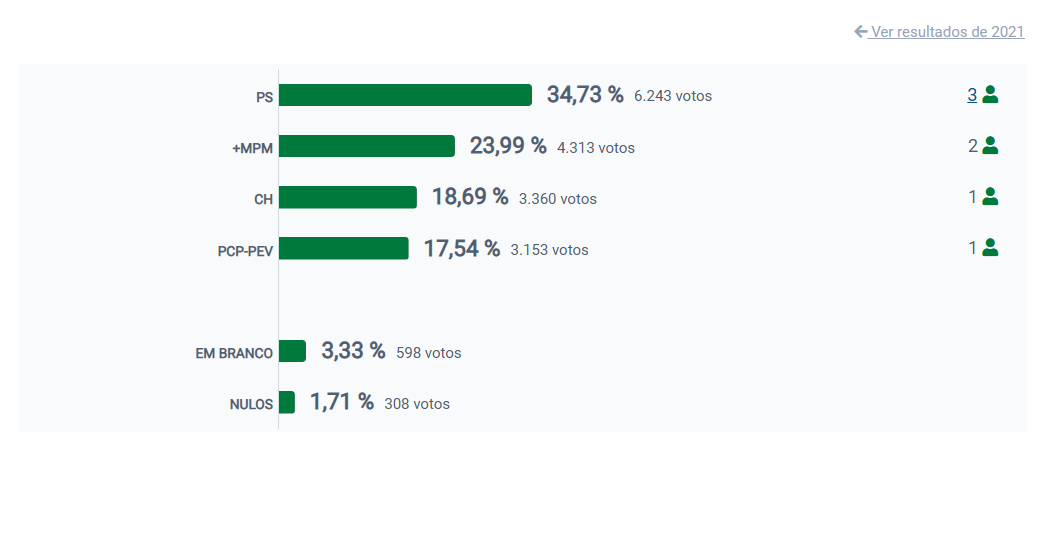Click the 34,73 % percentage for PS
This screenshot has height=533, width=1048.
(584, 95)
